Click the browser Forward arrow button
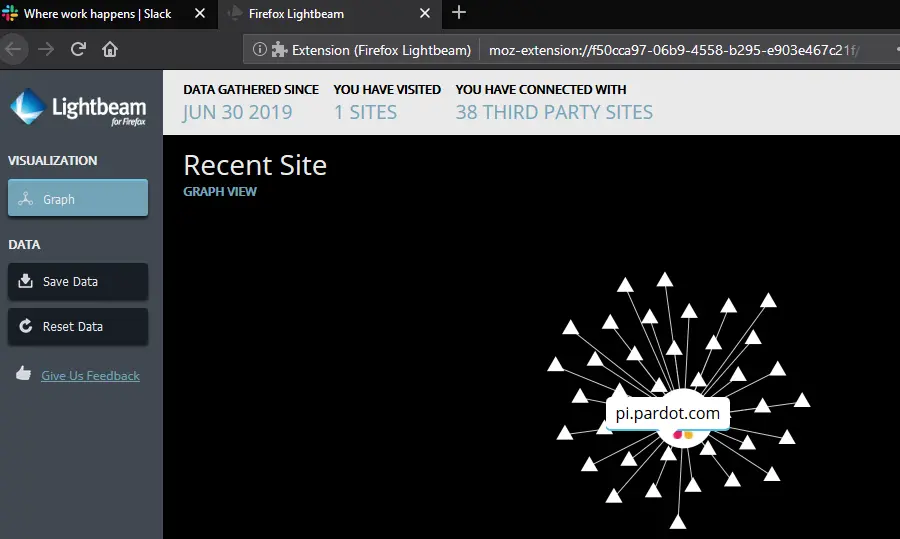The width and height of the screenshot is (900, 539). click(46, 49)
